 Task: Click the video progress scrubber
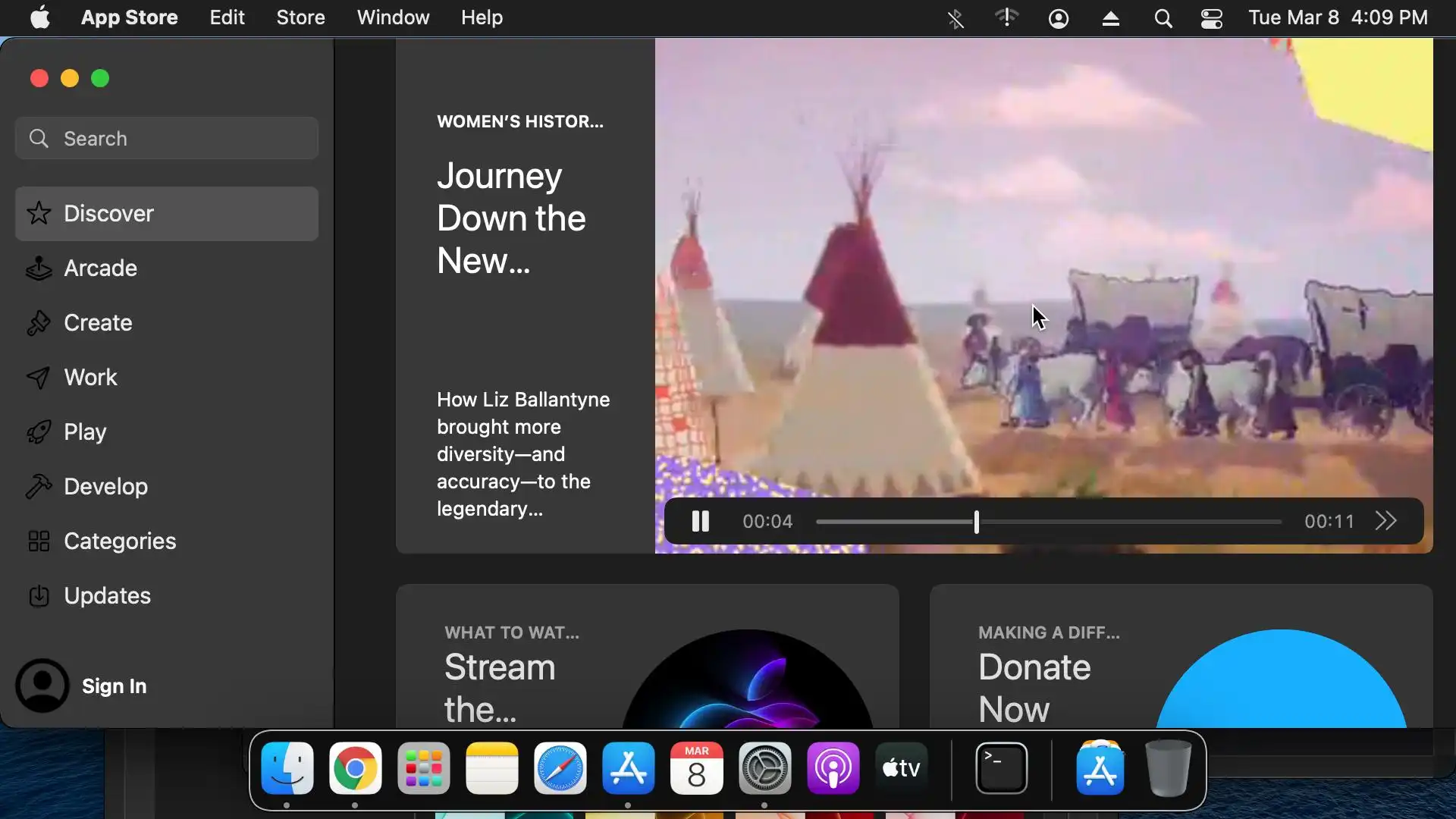(x=976, y=522)
